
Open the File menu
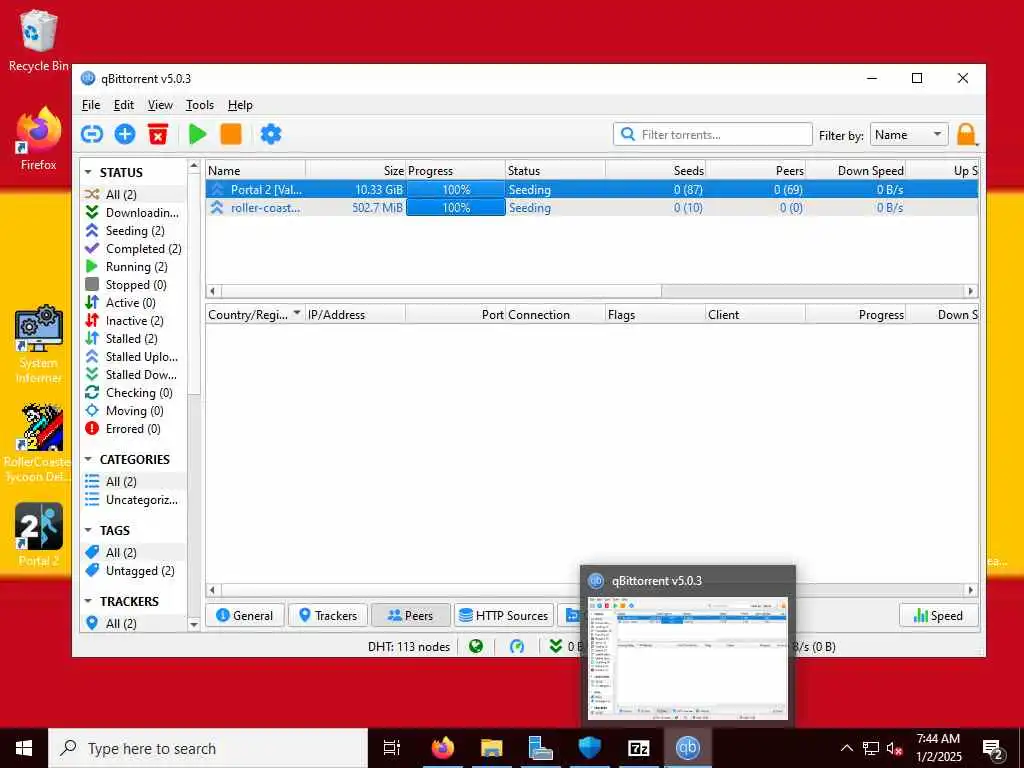coord(91,104)
